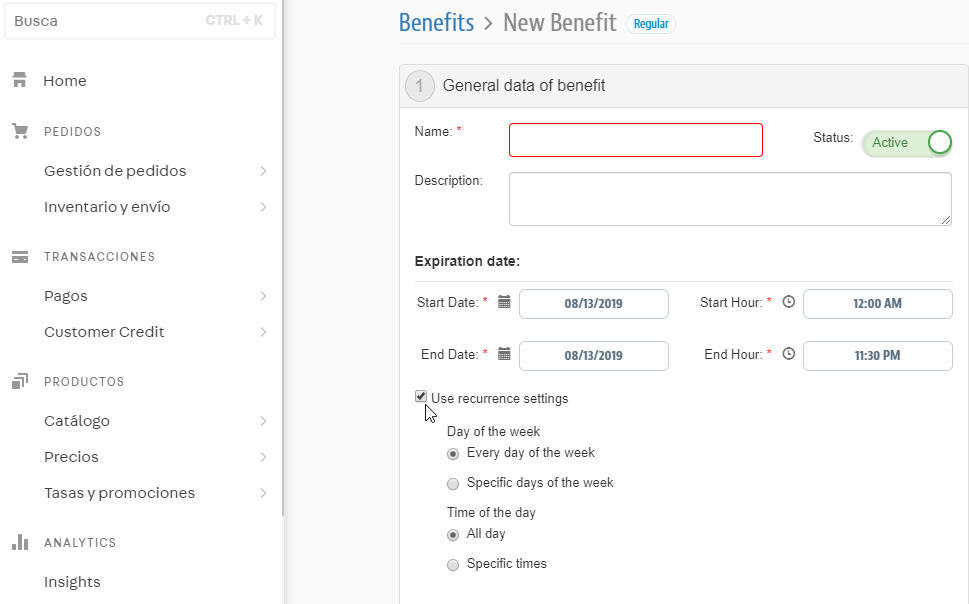Expand Tasas y promociones submenu
The image size is (969, 604).
coord(263,493)
